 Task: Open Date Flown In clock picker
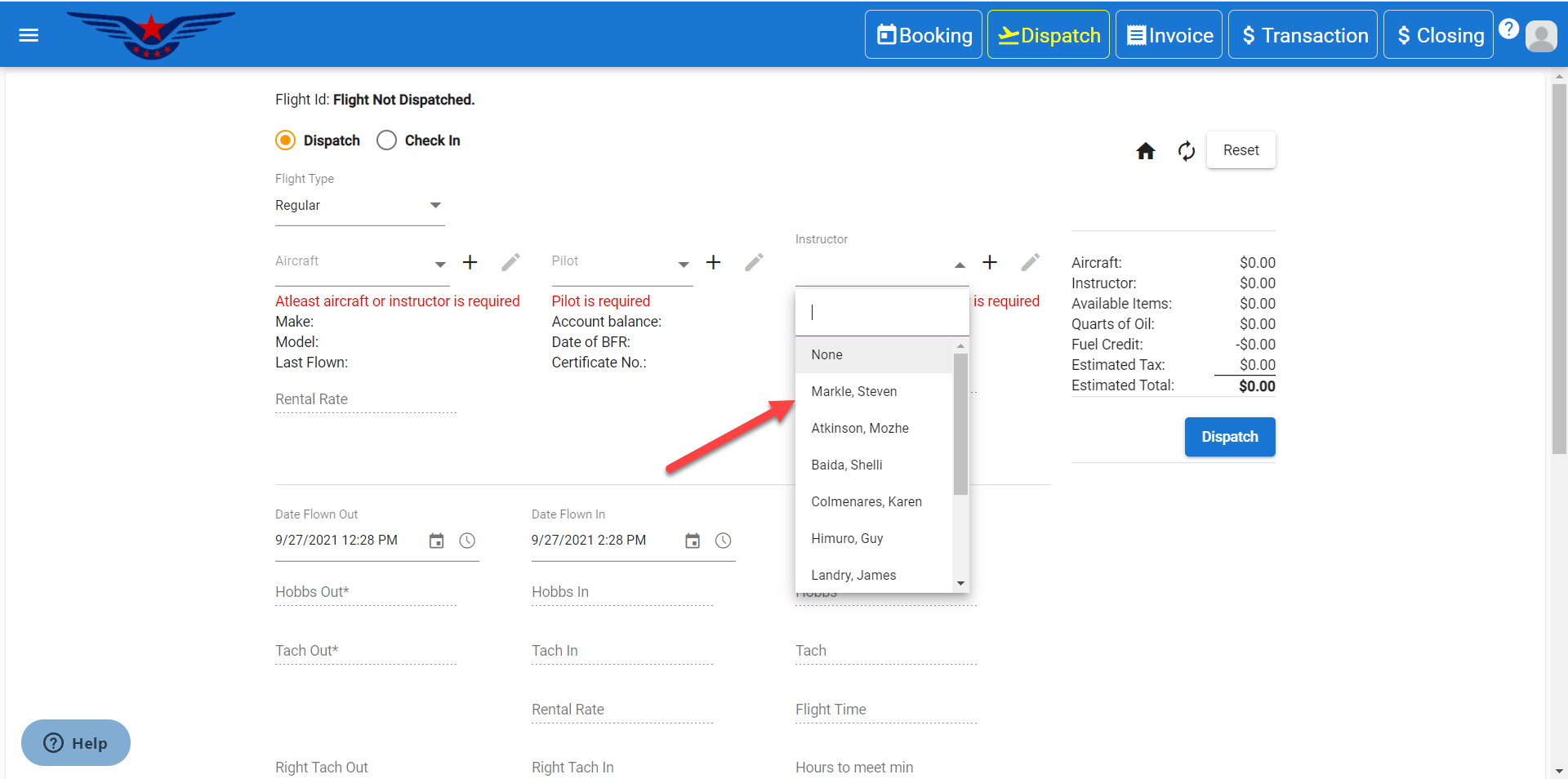723,541
